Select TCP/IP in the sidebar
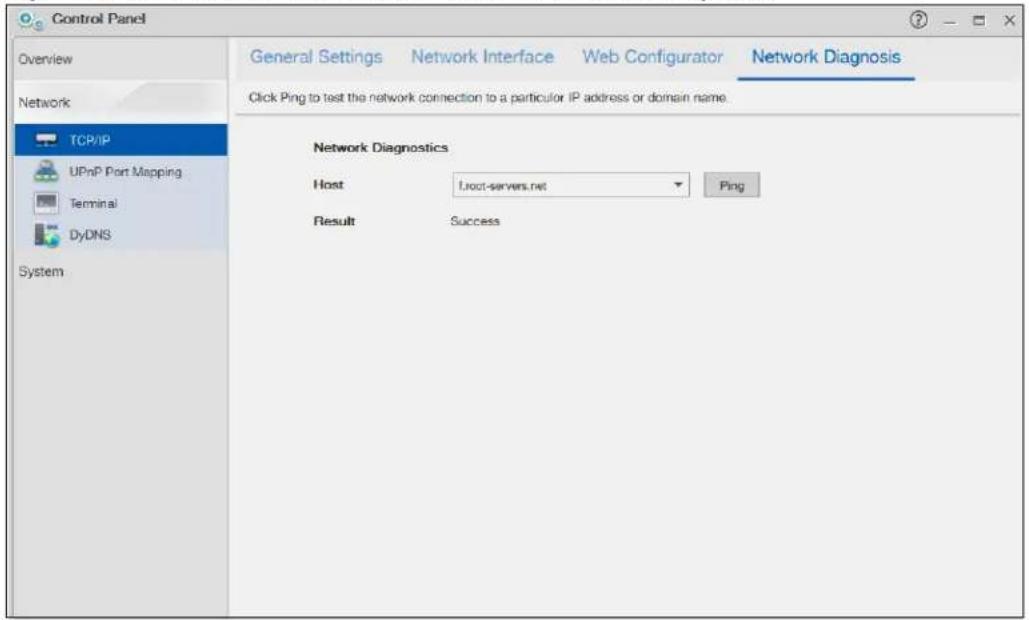Screen dimensions: 1029x620 (x=121, y=140)
